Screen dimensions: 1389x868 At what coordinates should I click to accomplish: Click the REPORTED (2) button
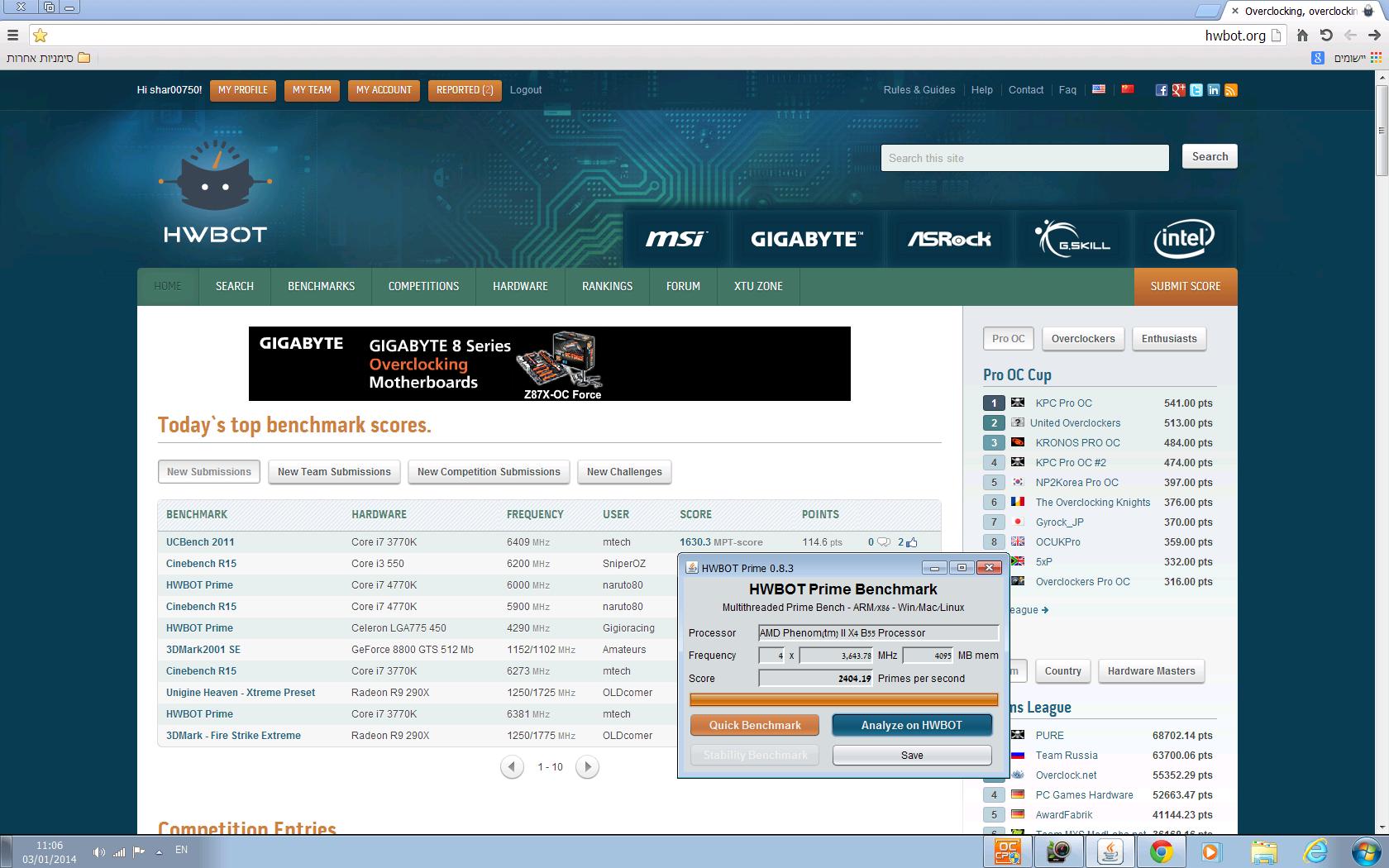(464, 90)
